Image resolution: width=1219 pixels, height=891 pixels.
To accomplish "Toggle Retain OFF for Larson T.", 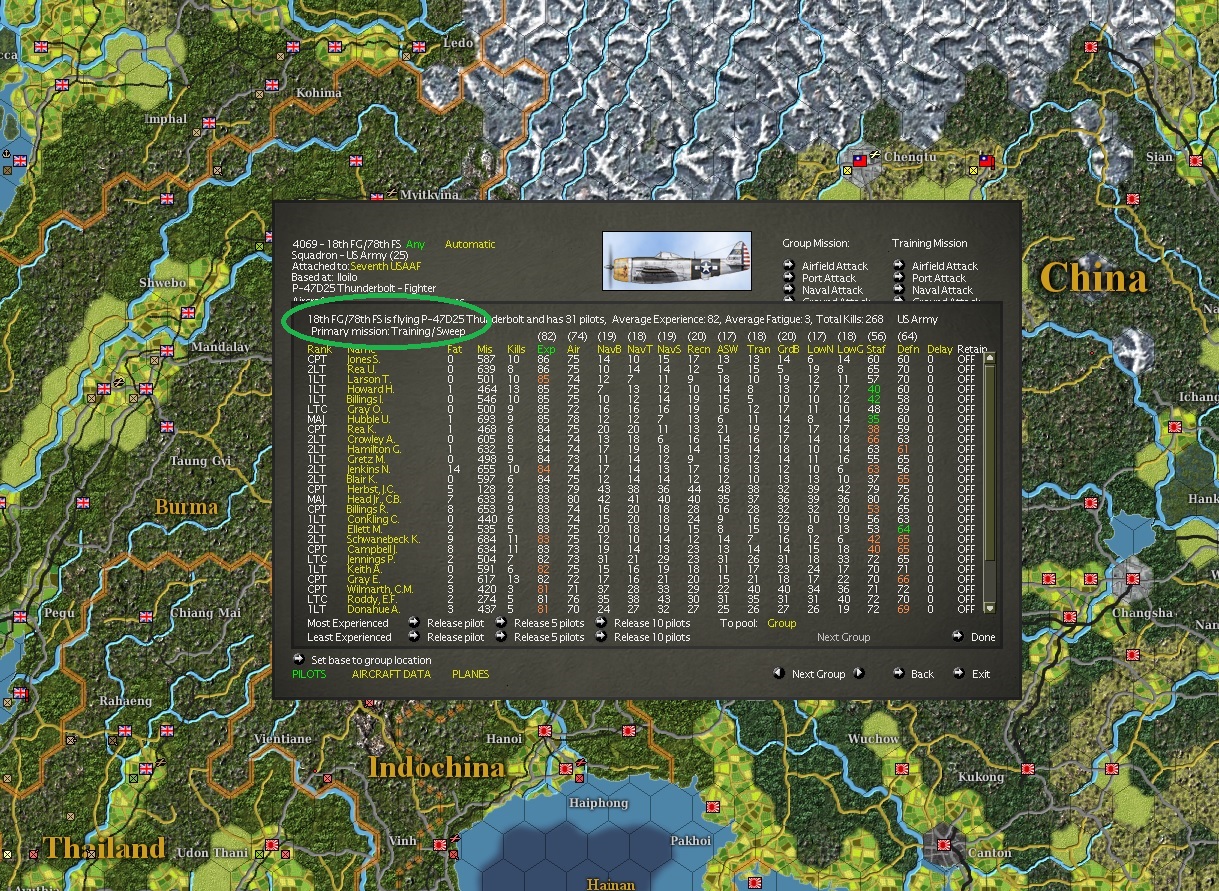I will click(x=965, y=379).
